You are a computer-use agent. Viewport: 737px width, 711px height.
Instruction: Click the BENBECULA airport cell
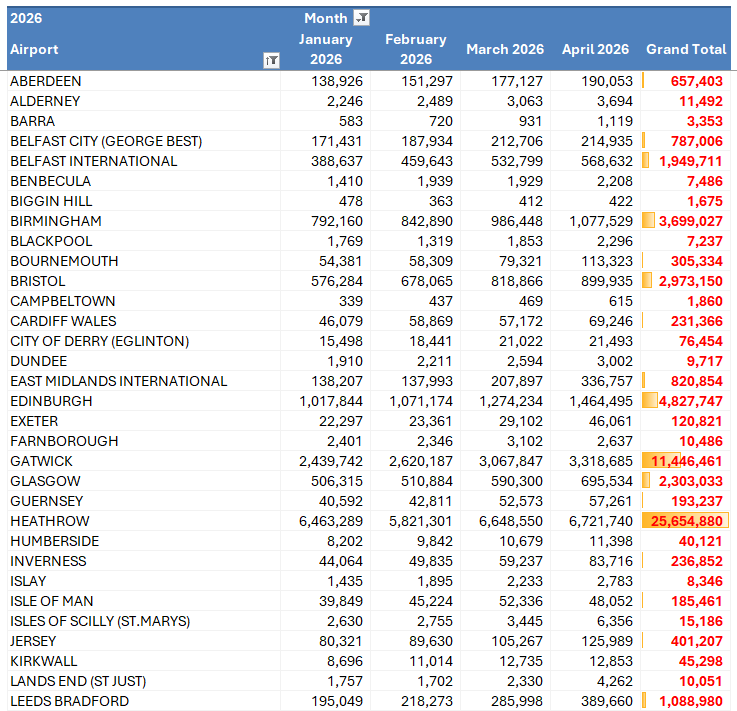[50, 181]
